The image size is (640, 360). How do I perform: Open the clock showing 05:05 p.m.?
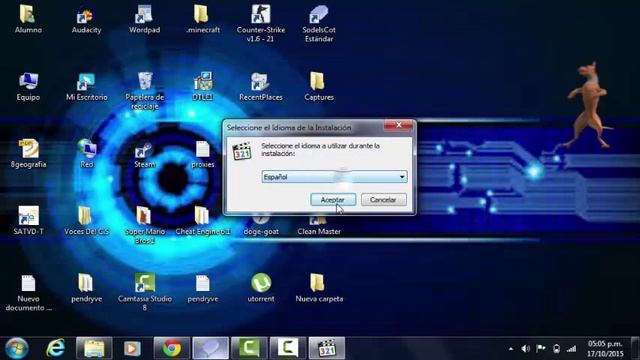coord(605,349)
